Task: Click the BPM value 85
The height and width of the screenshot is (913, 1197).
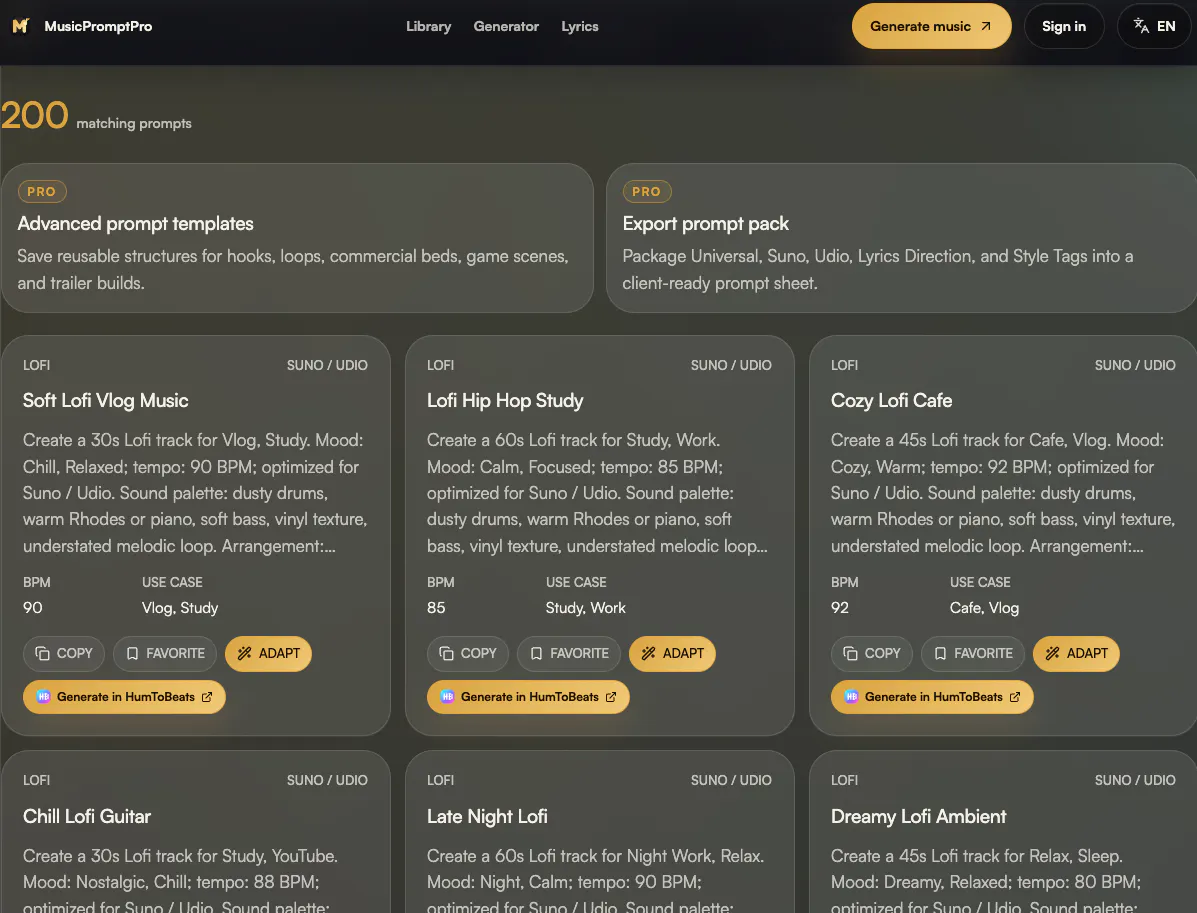Action: pos(436,608)
